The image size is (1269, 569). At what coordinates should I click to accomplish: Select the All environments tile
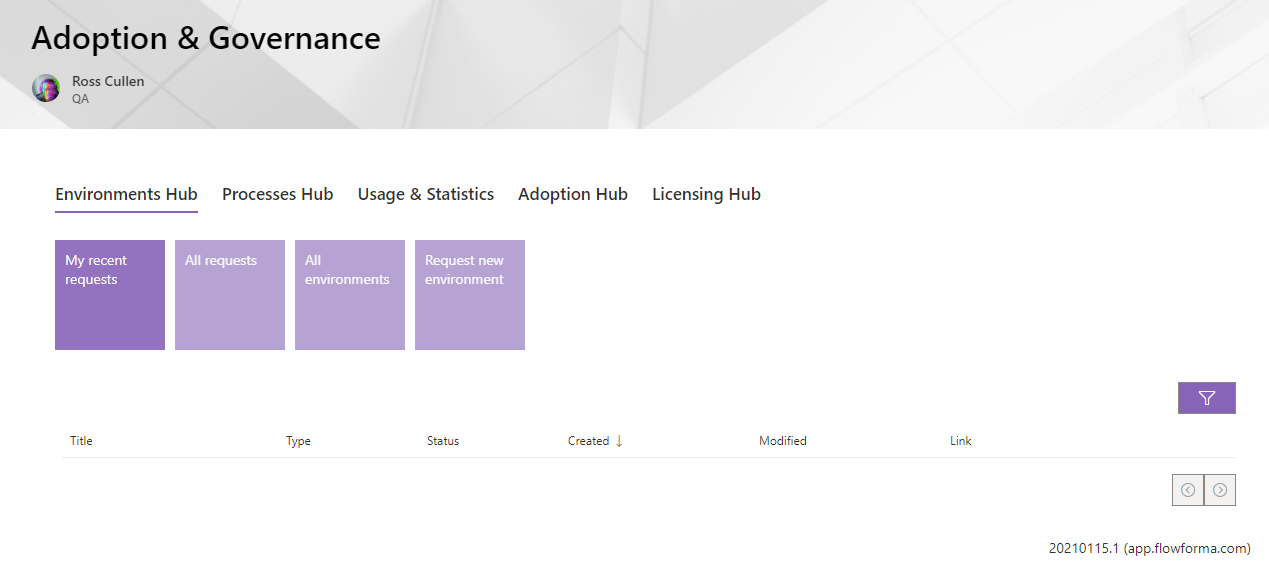coord(350,295)
